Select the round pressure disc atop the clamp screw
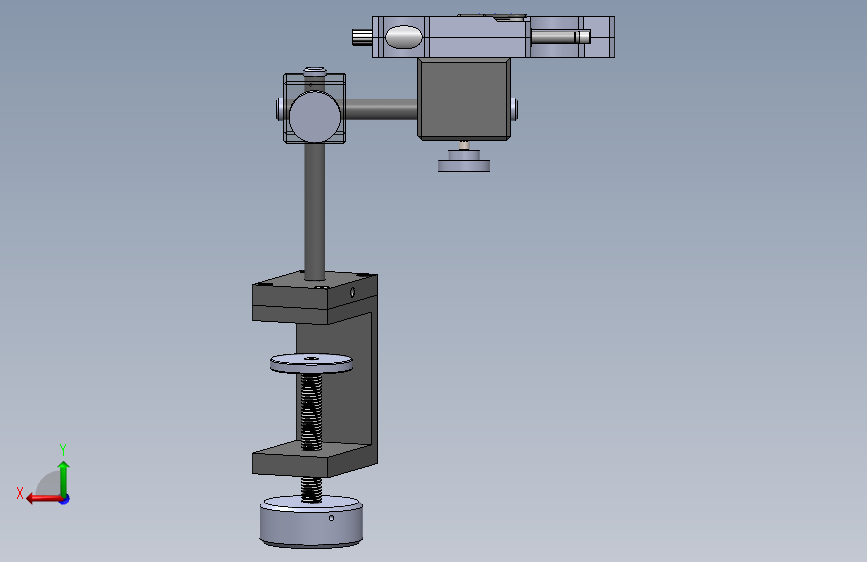The height and width of the screenshot is (562, 867). point(311,363)
